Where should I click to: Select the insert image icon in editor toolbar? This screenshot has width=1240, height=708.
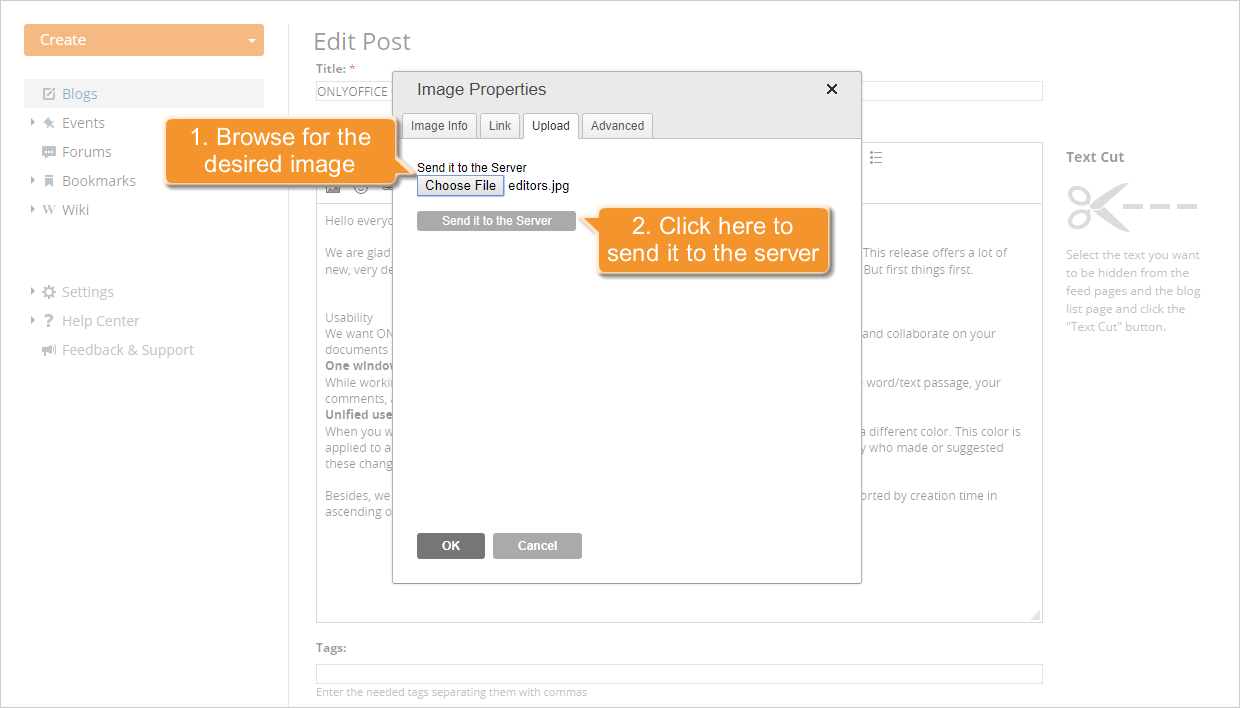coord(333,187)
